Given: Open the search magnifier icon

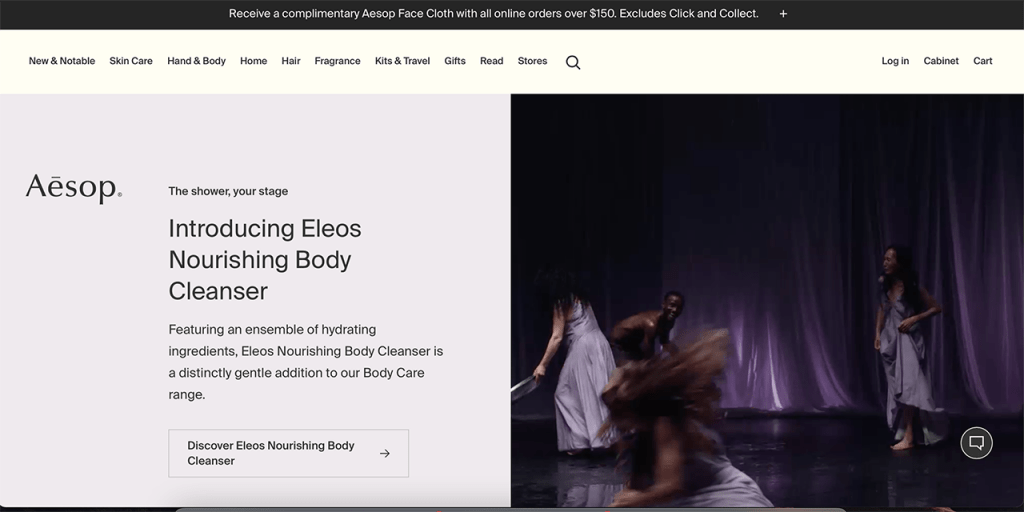Looking at the screenshot, I should (x=573, y=62).
